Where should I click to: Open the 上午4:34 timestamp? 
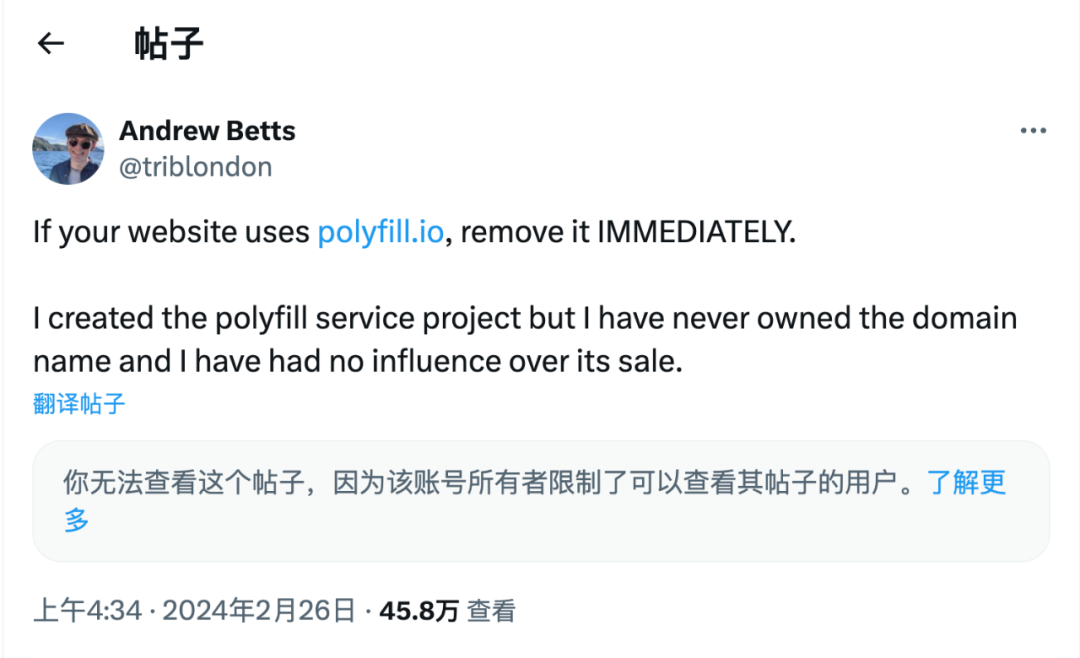coord(87,610)
